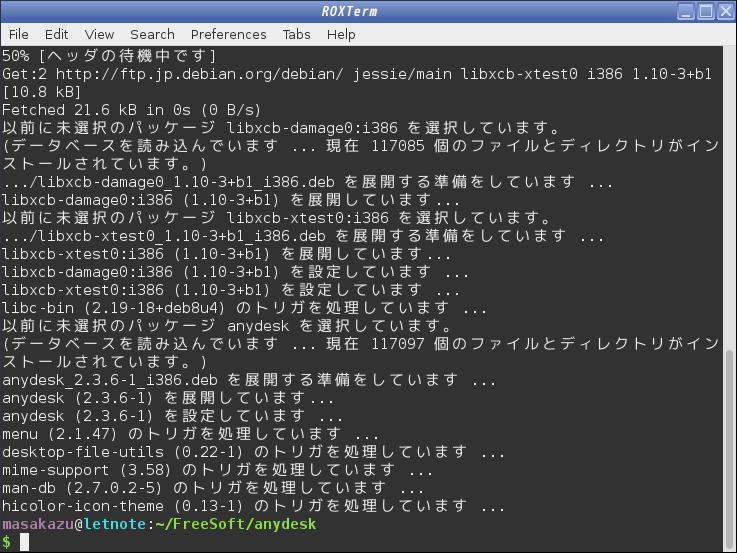The height and width of the screenshot is (553, 737).
Task: Click the 'mime-support (3.58)' line
Action: tap(218, 470)
